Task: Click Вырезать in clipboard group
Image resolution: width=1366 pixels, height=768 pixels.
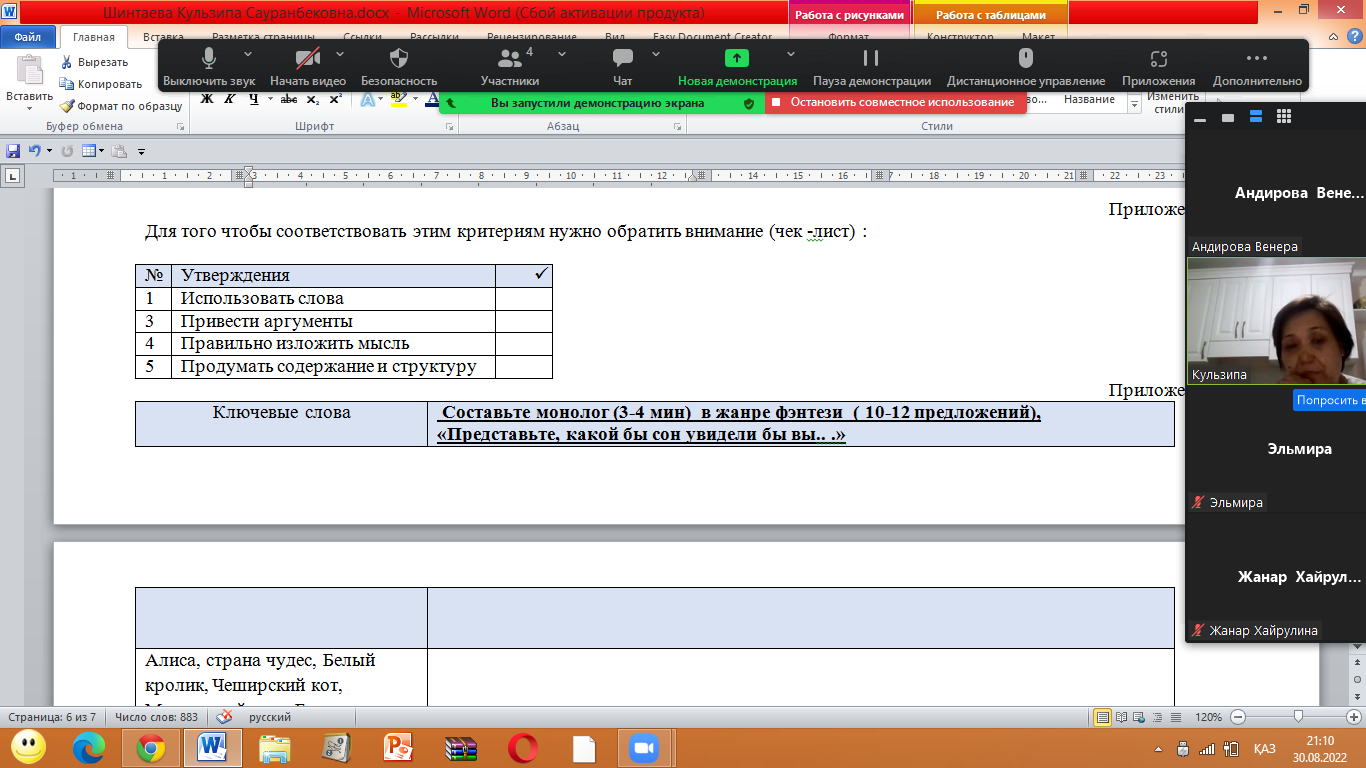Action: 94,62
